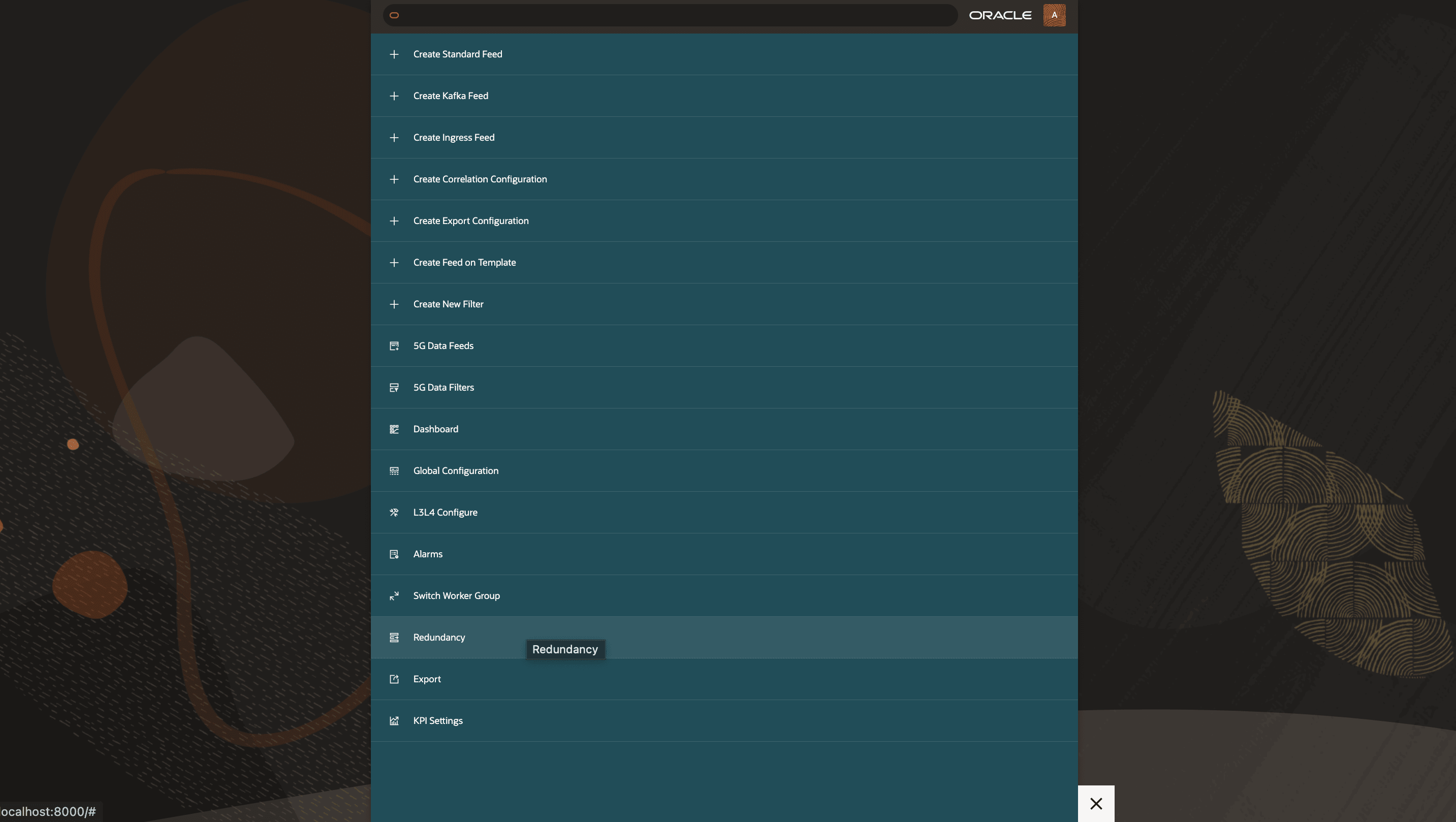Click the plus icon beside Create New Filter

[394, 304]
